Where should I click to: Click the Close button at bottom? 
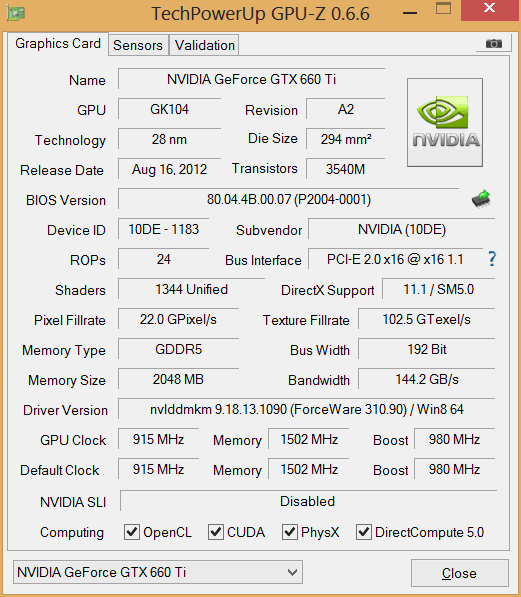[x=460, y=573]
